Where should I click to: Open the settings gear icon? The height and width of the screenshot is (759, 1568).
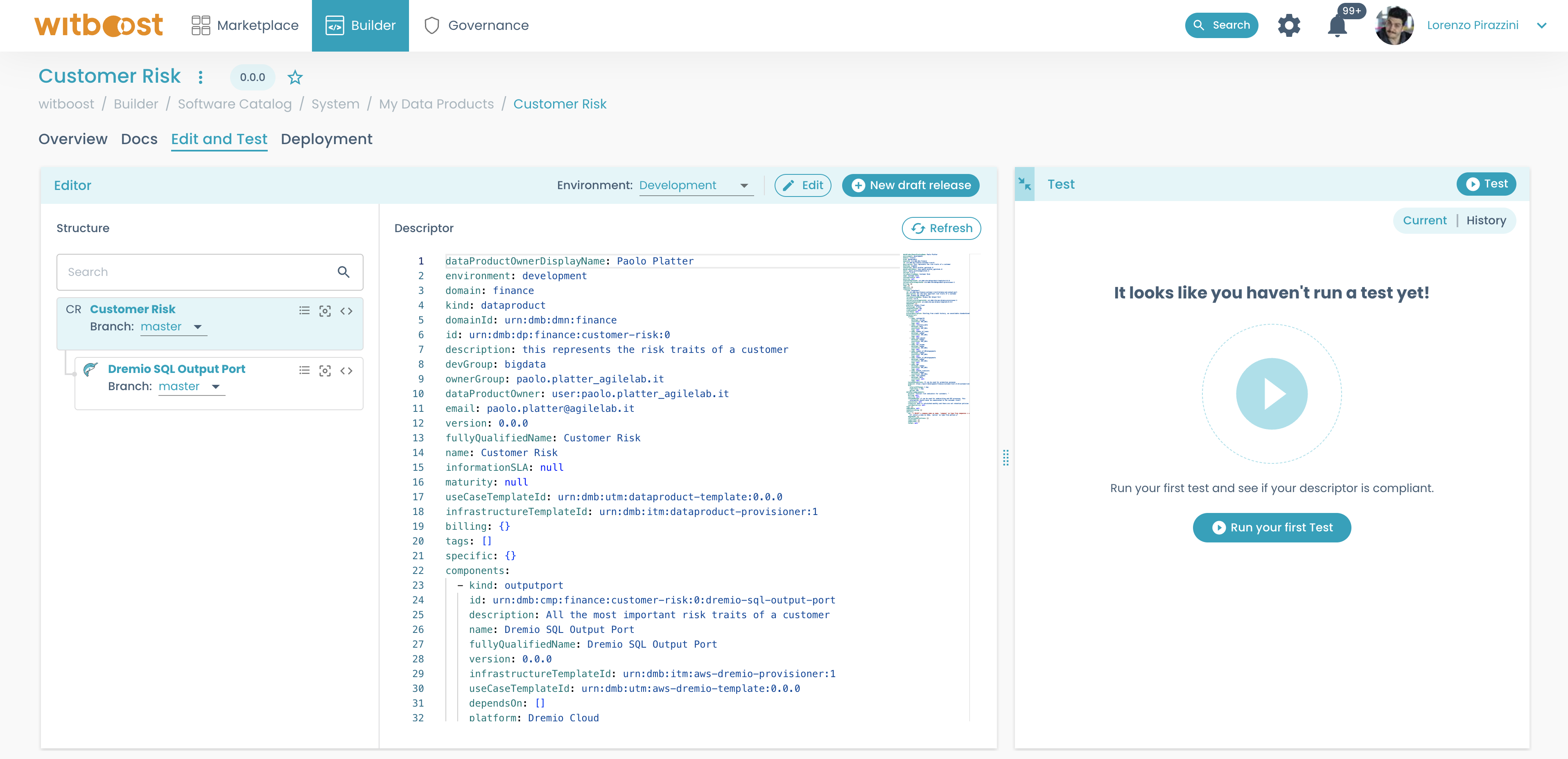[x=1289, y=25]
